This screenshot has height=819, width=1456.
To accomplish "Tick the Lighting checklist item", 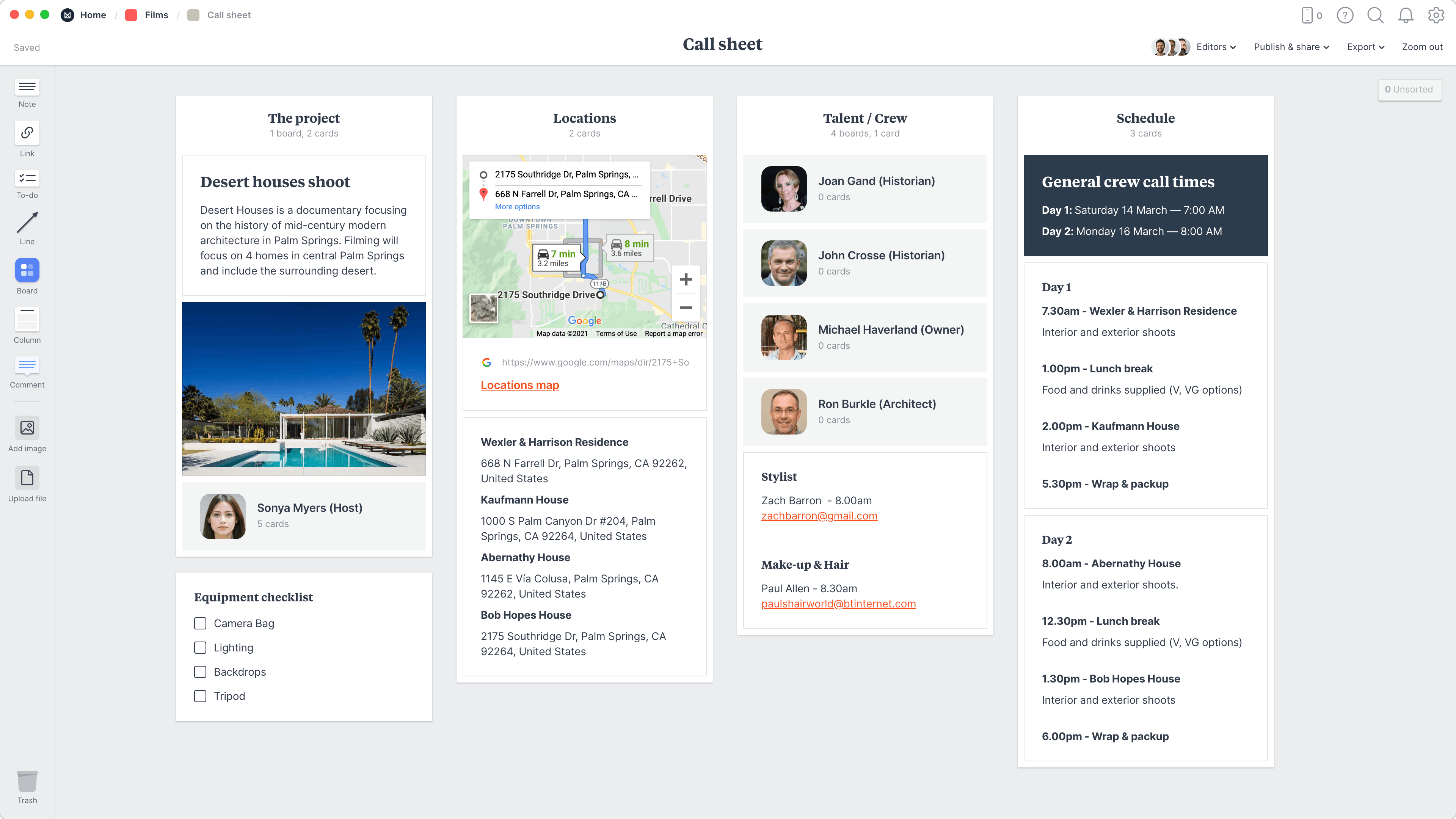I will [x=200, y=648].
